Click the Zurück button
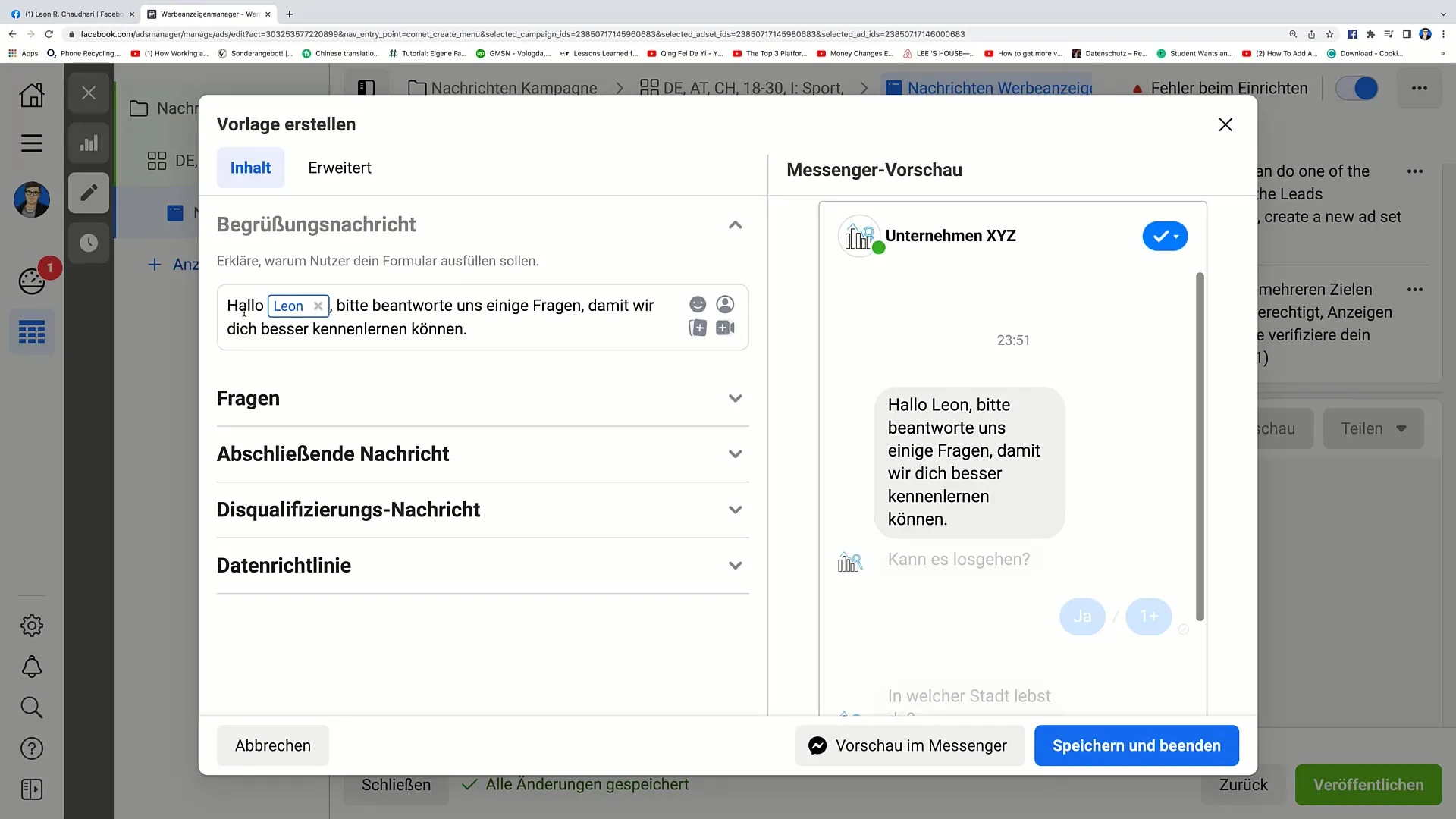1456x819 pixels. (x=1243, y=785)
